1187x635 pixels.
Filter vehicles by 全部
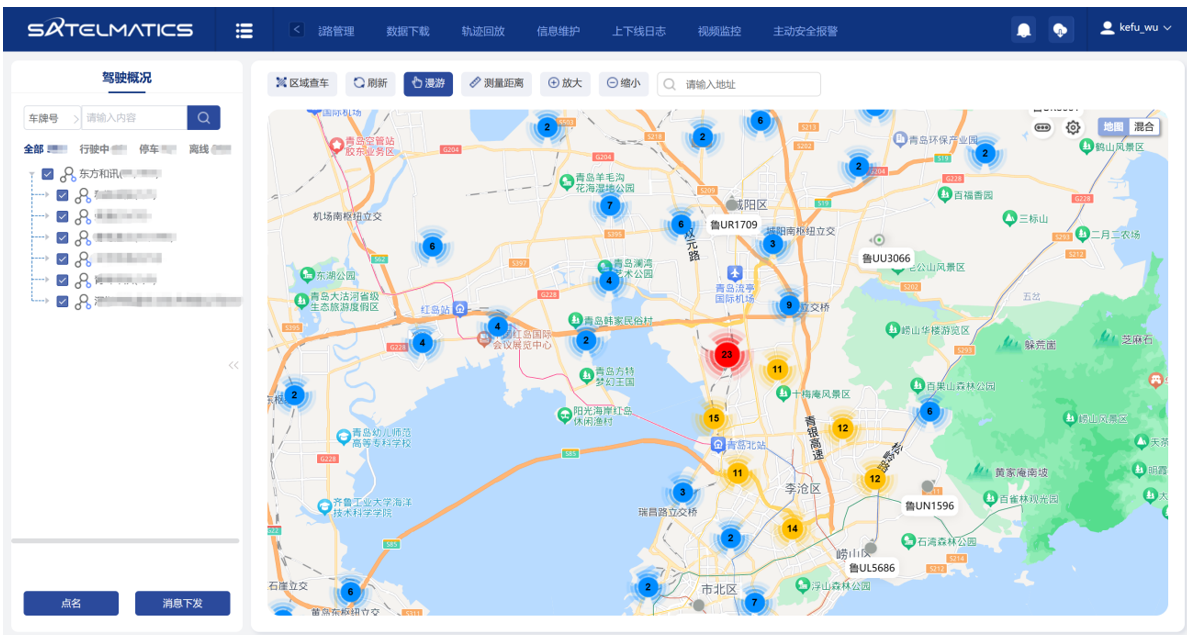[x=33, y=149]
